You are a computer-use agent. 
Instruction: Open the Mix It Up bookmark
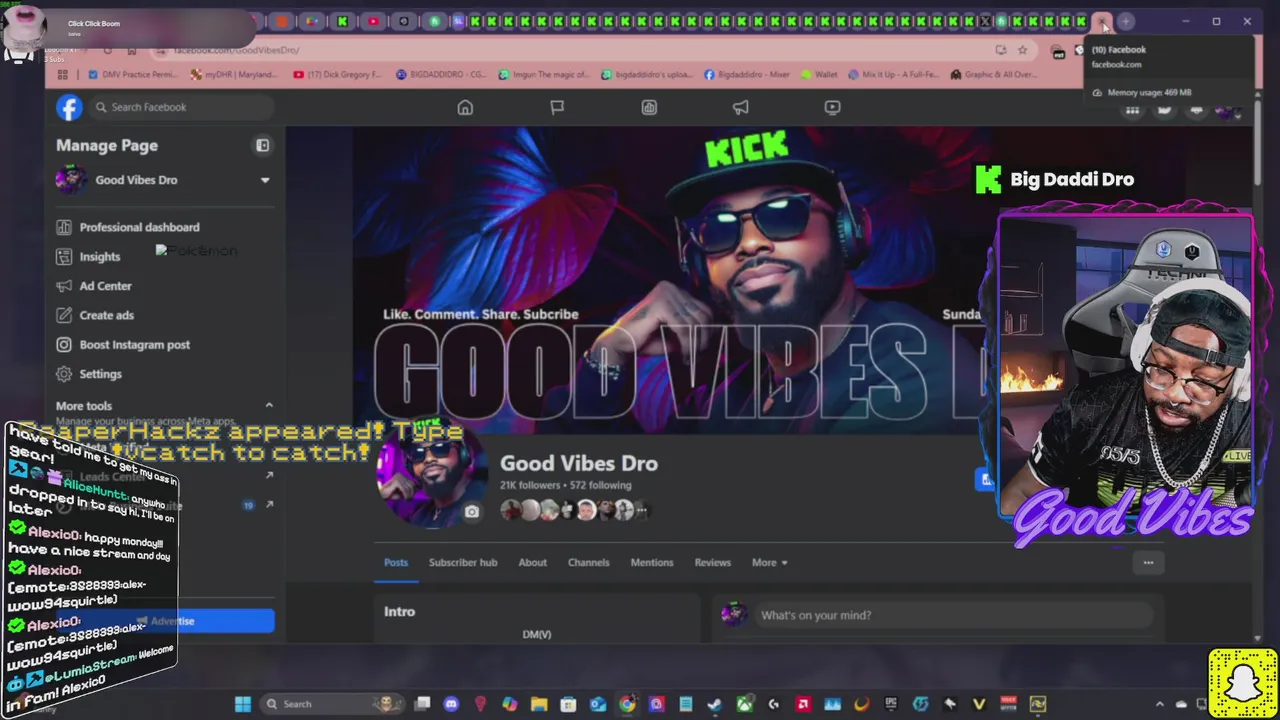tap(895, 74)
